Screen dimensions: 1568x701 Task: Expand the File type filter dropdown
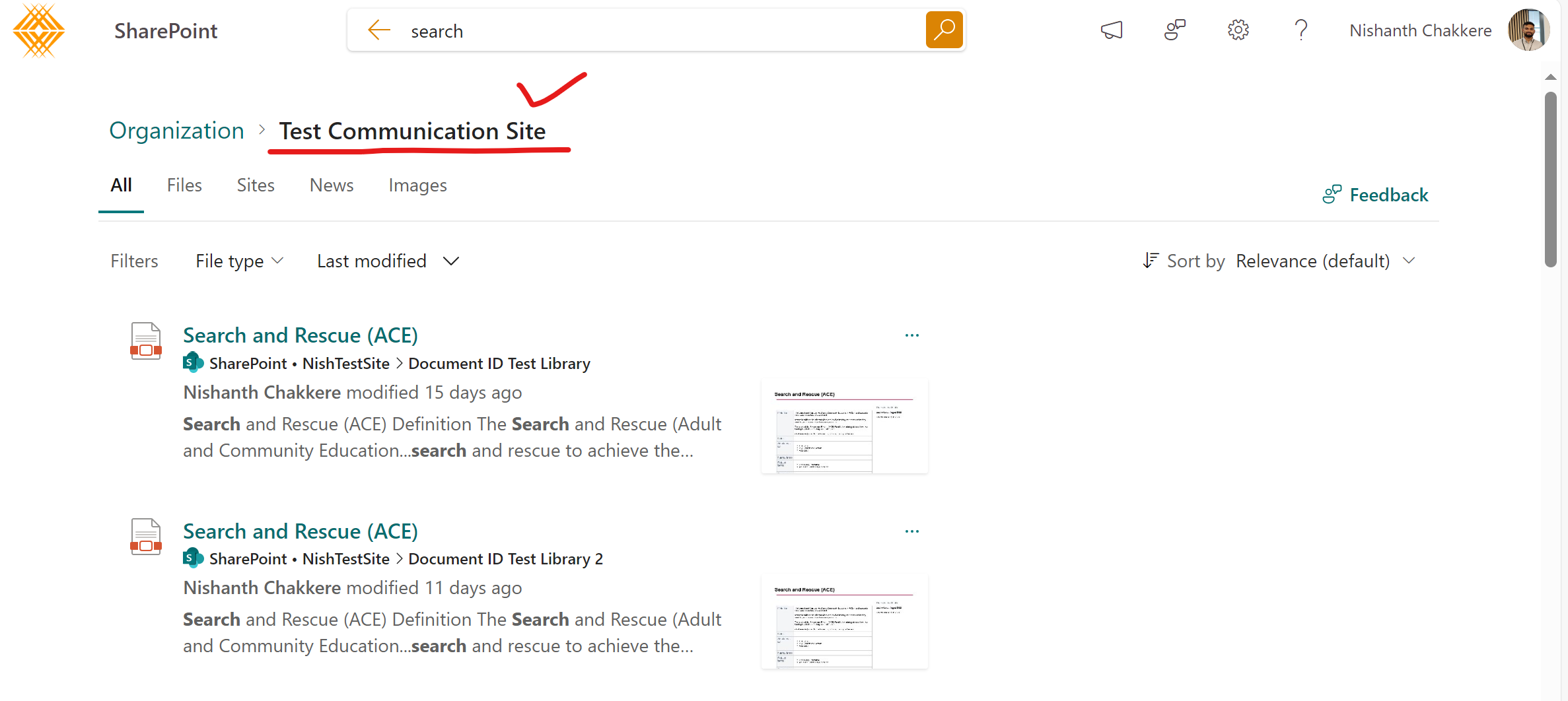tap(240, 261)
